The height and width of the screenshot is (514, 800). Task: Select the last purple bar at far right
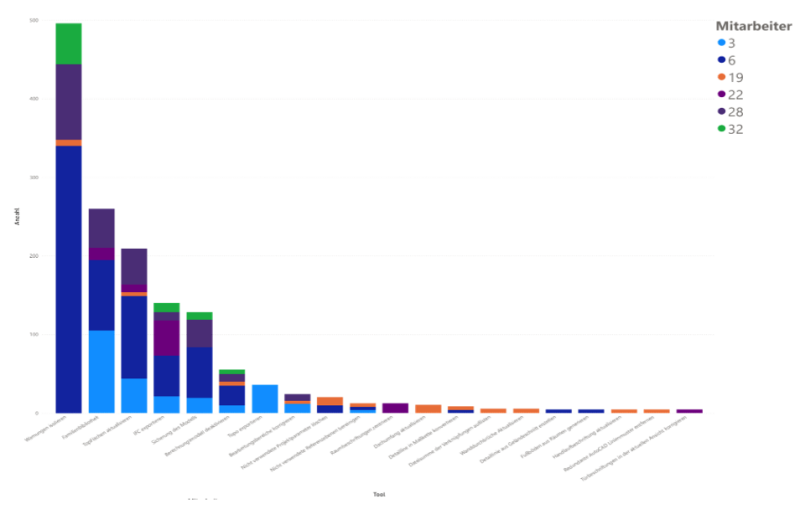click(x=689, y=410)
